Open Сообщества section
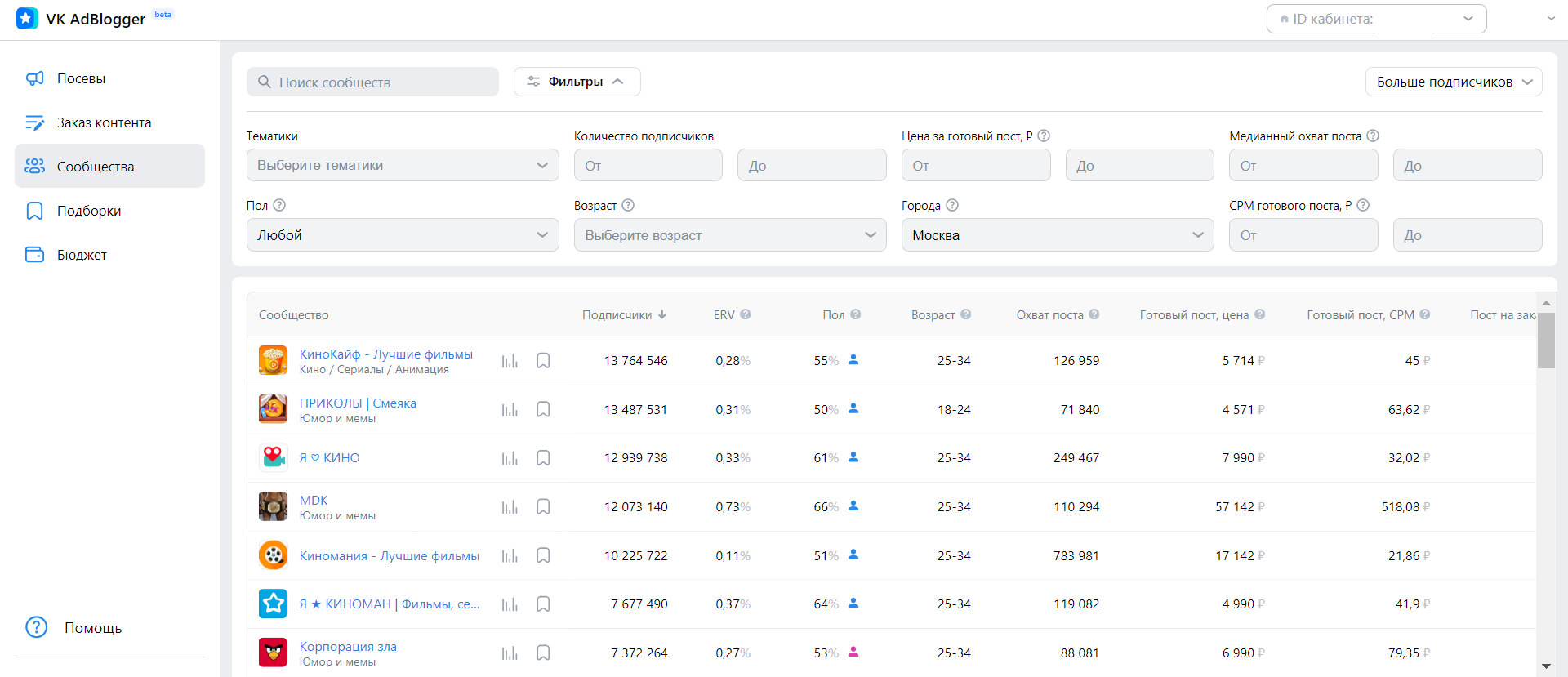Image resolution: width=1568 pixels, height=677 pixels. coord(109,167)
